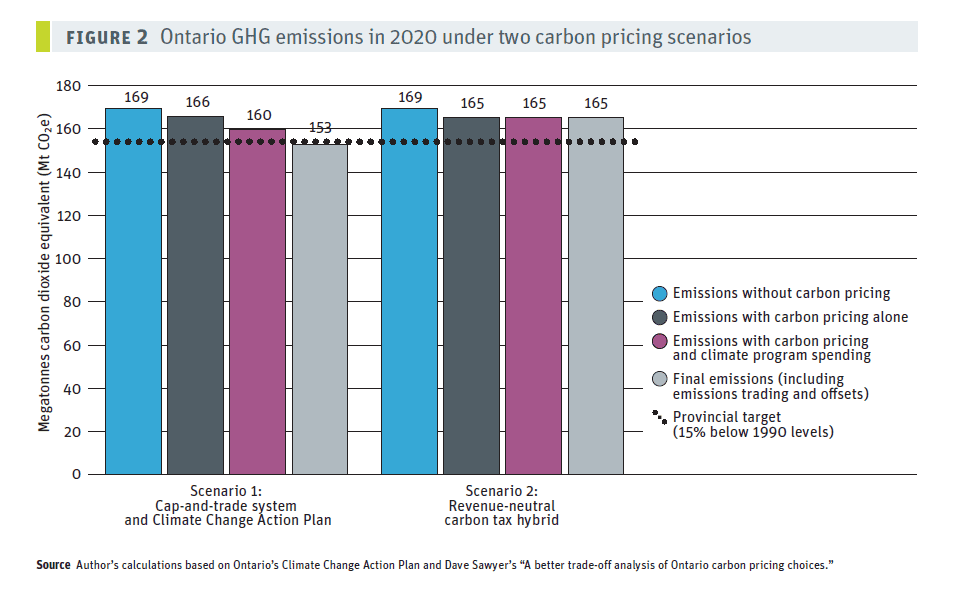Click the Scenario 2 dark gray bar labeled 165
Viewport: 954px width, 594px height.
(x=472, y=296)
